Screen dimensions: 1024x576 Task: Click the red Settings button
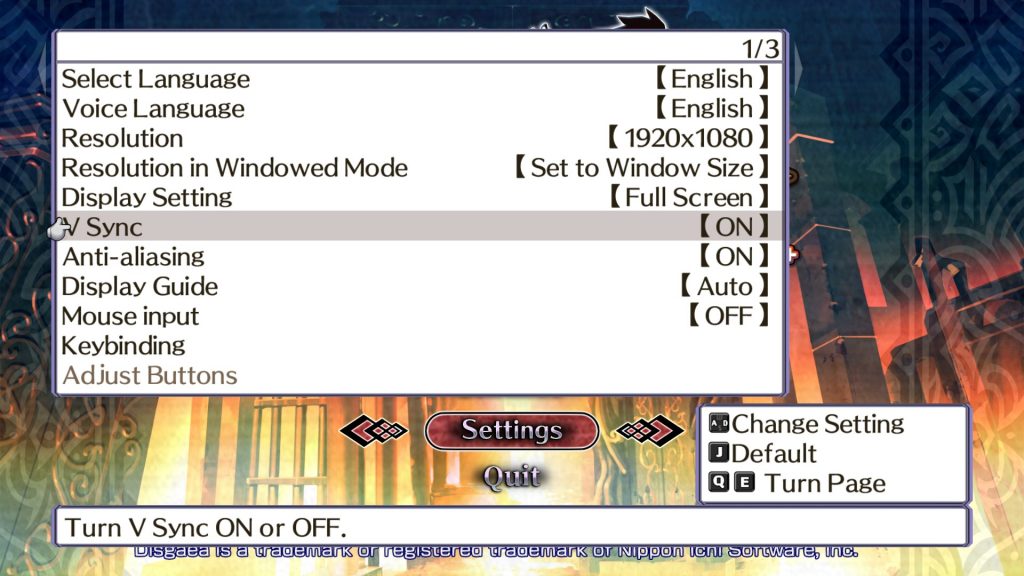click(512, 430)
